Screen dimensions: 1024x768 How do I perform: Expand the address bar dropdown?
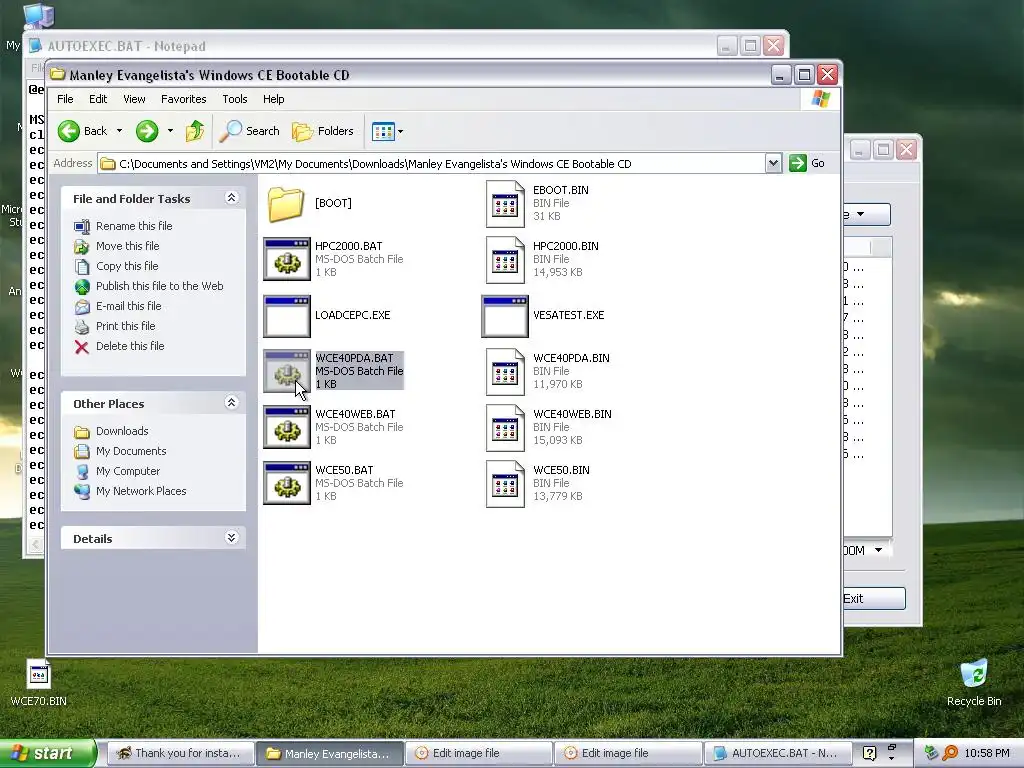(x=773, y=163)
